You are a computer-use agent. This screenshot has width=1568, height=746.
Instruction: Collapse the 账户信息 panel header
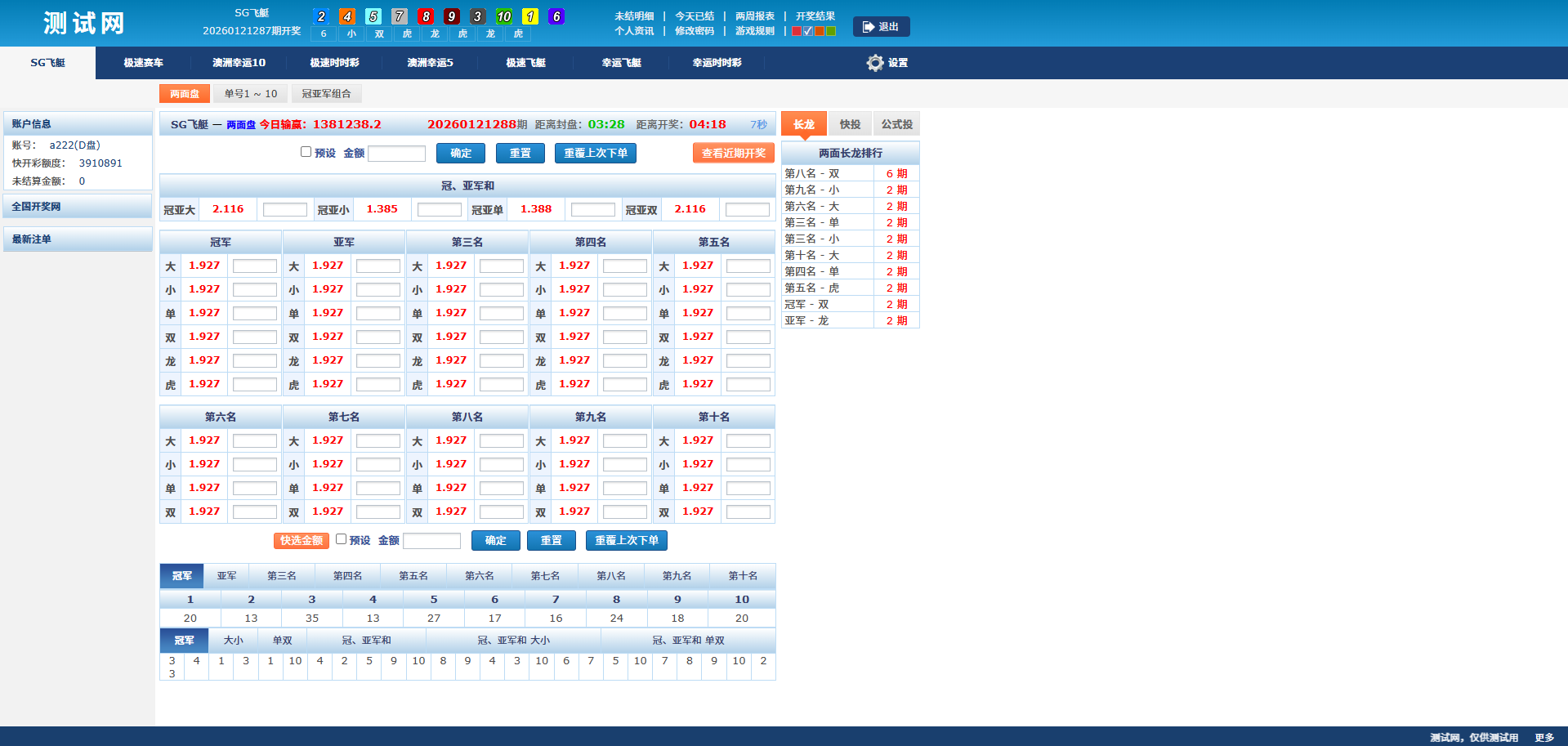pos(78,124)
